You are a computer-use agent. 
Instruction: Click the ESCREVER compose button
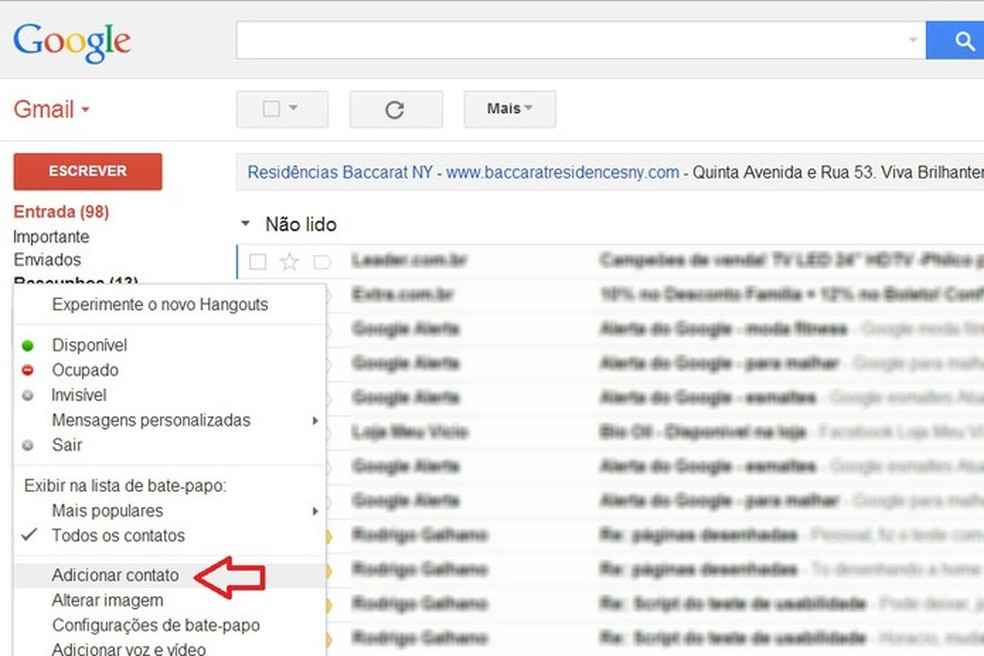tap(87, 171)
